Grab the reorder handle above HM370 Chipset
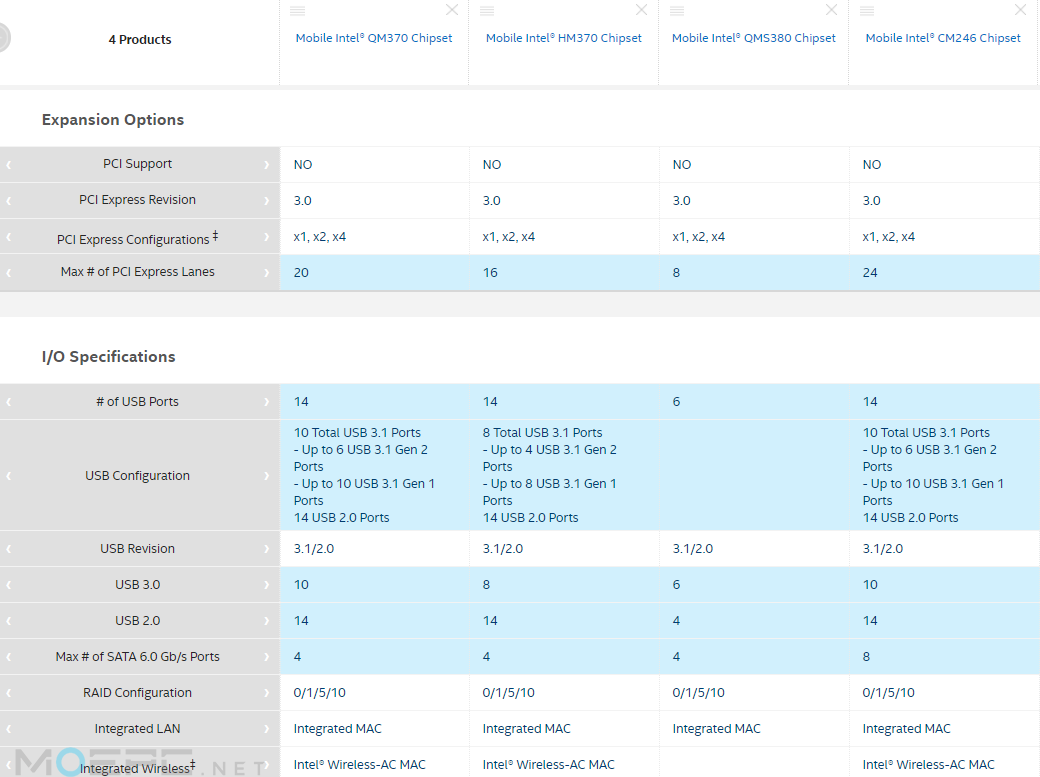This screenshot has height=777, width=1040. tap(488, 11)
